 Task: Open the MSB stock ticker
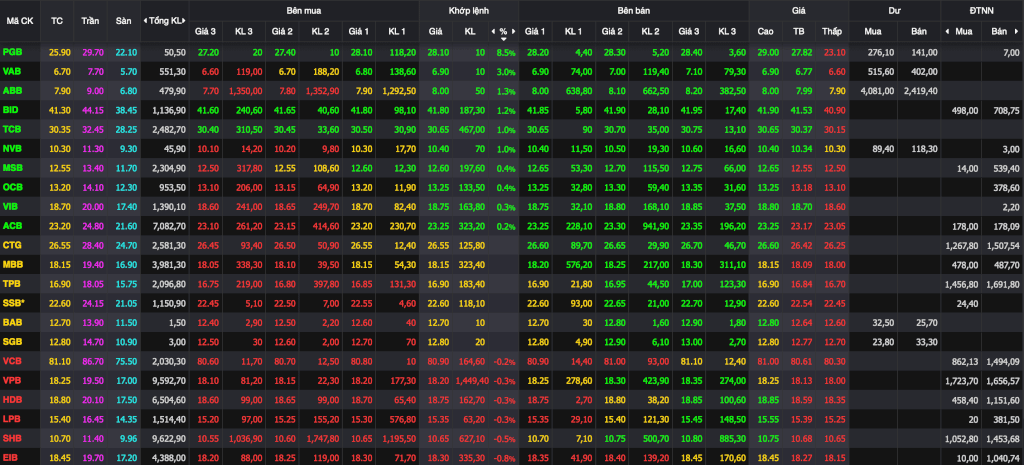pyautogui.click(x=12, y=168)
